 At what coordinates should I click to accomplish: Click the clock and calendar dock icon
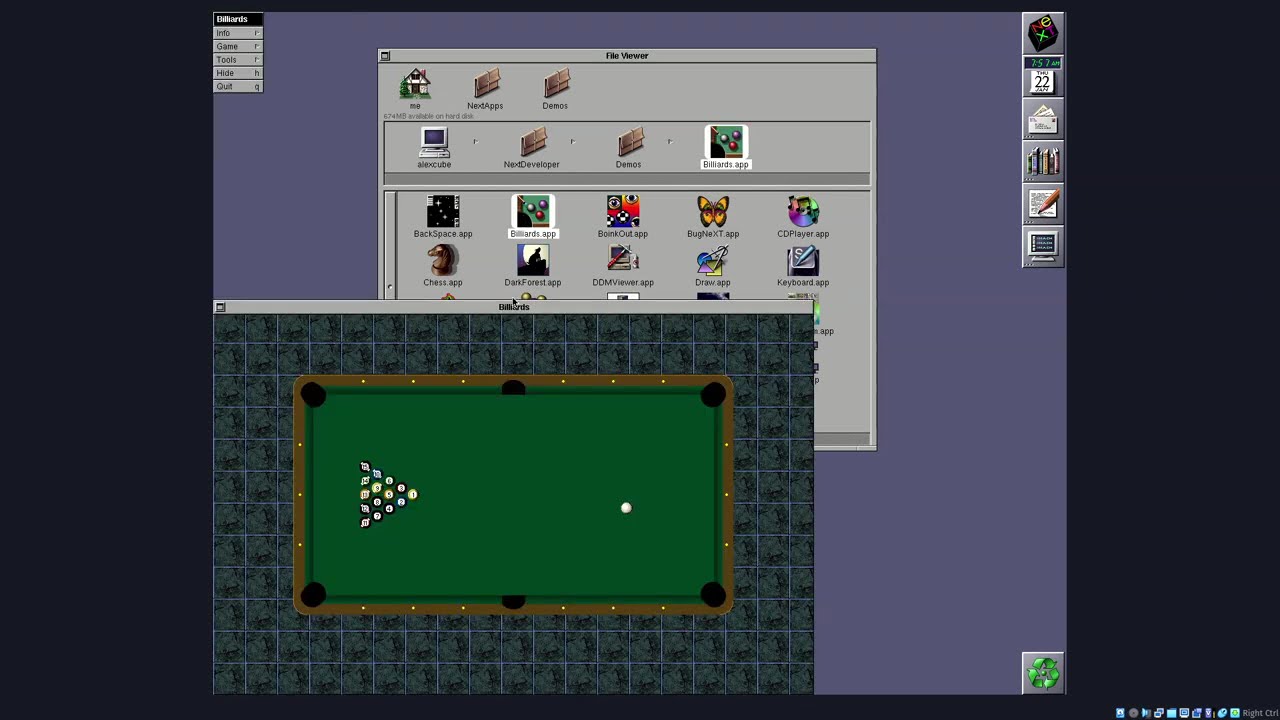tap(1043, 77)
